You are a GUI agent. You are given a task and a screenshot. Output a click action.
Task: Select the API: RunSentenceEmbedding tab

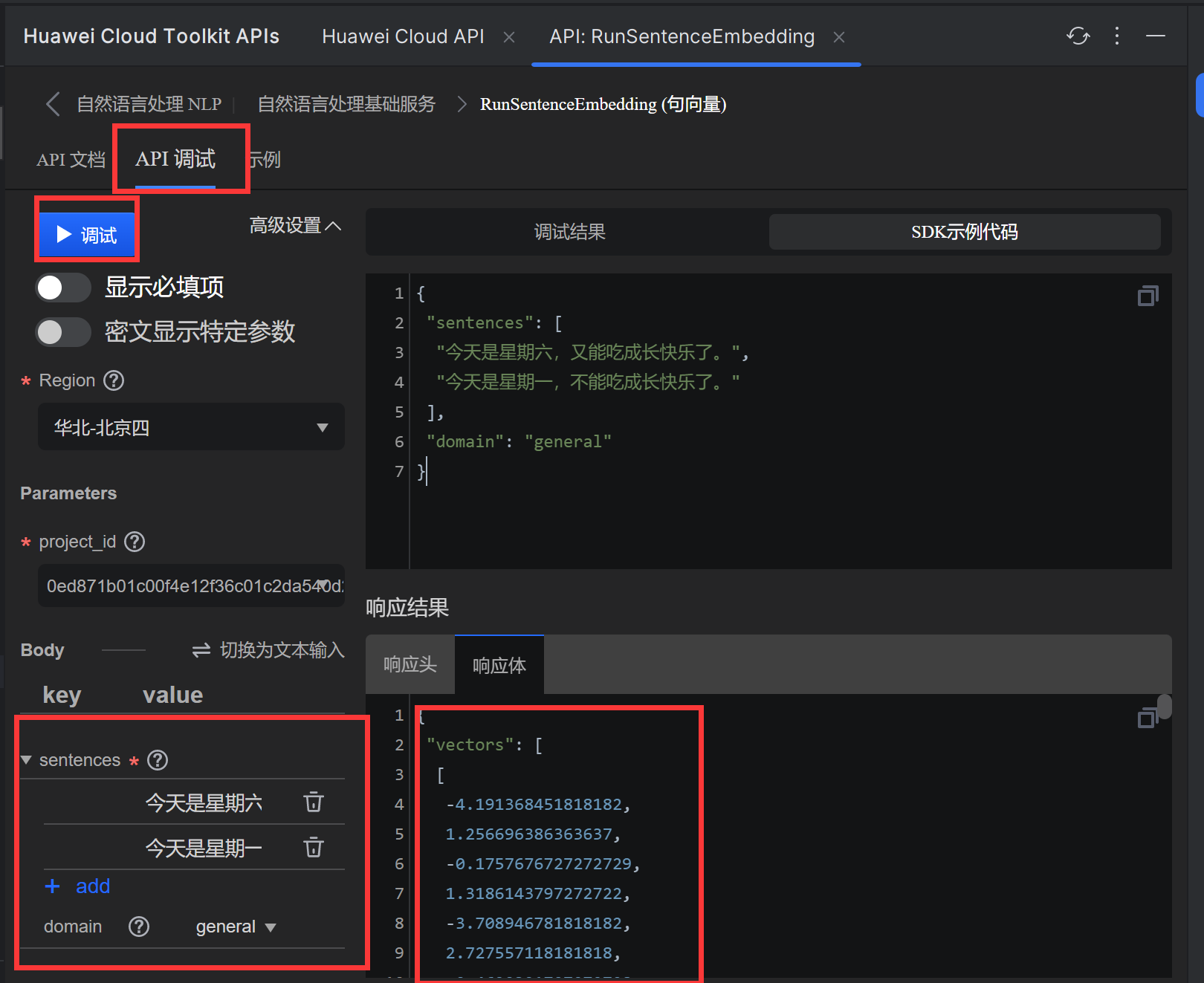tap(682, 36)
